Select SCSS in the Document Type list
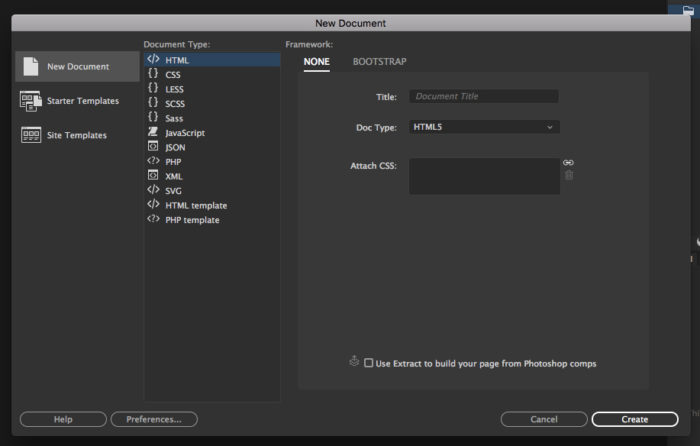 176,103
